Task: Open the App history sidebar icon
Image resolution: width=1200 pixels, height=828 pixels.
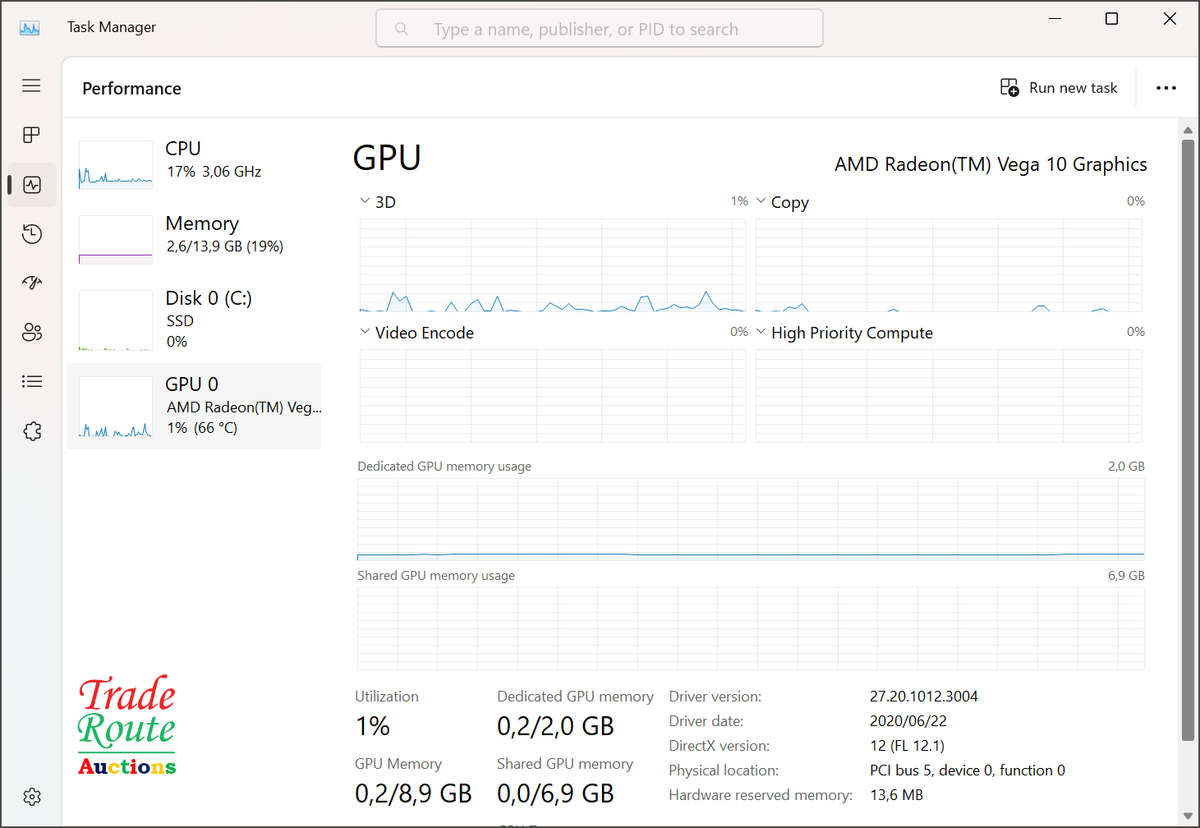Action: pos(32,234)
